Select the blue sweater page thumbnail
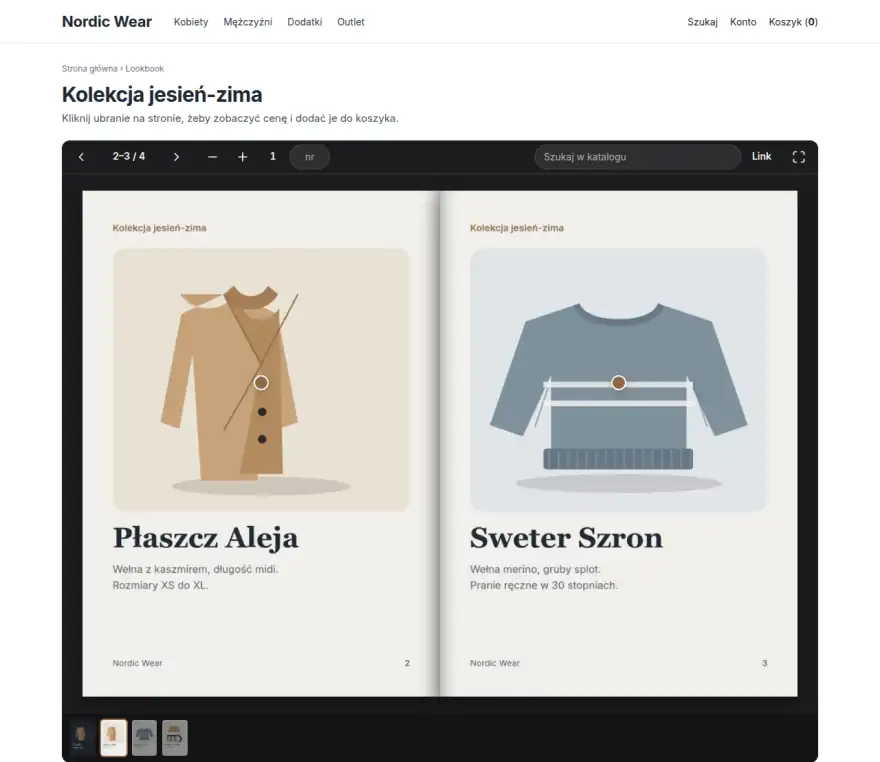The width and height of the screenshot is (880, 762). [144, 737]
